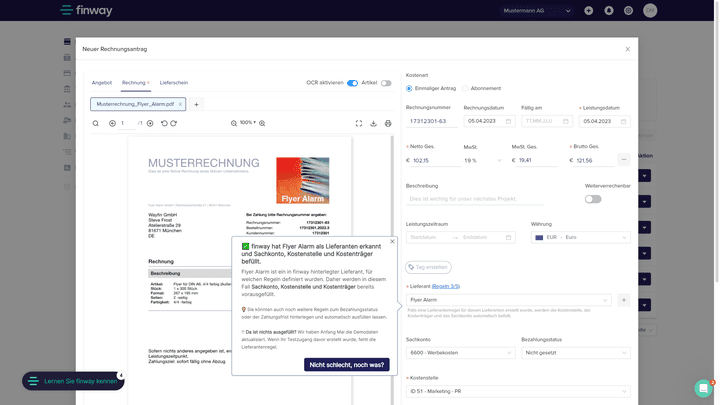
Task: Download the invoice PDF
Action: click(x=373, y=123)
